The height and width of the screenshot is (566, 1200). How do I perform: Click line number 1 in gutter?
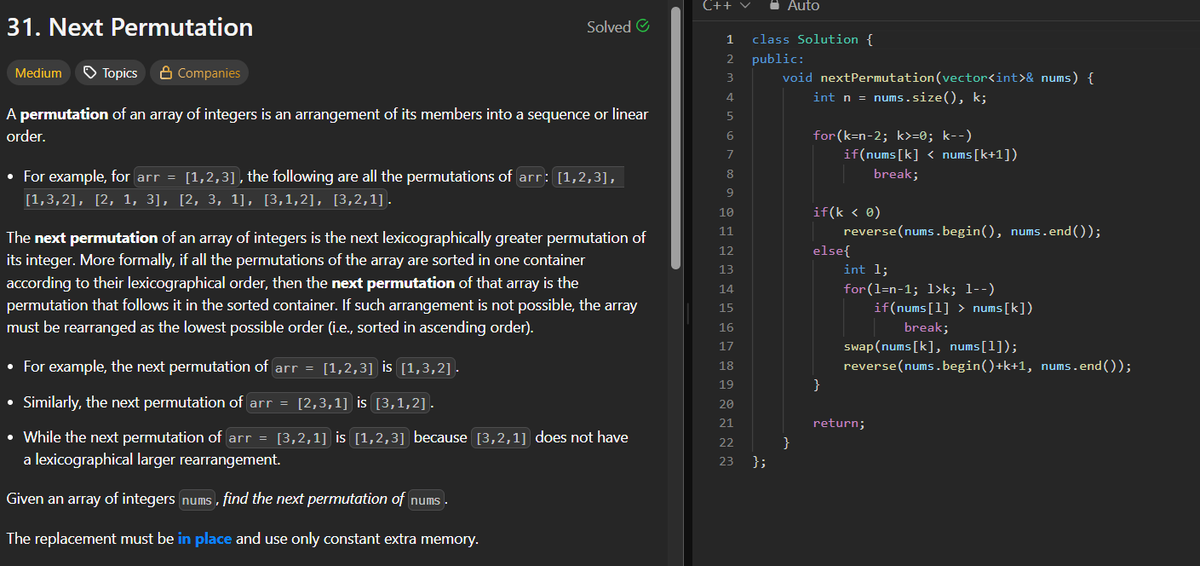pyautogui.click(x=731, y=39)
